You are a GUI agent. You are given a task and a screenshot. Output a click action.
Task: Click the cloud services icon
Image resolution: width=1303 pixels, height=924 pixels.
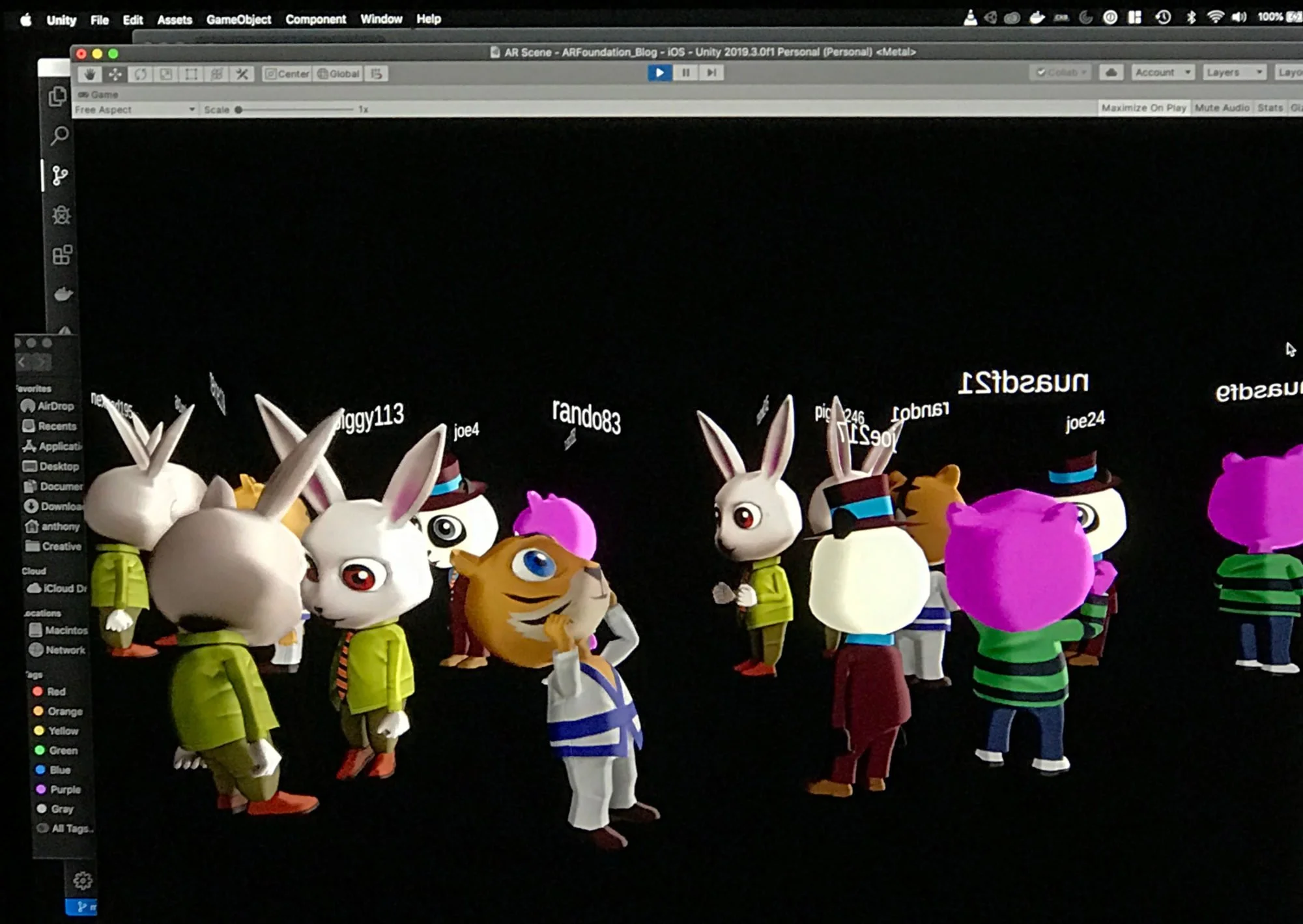1111,72
